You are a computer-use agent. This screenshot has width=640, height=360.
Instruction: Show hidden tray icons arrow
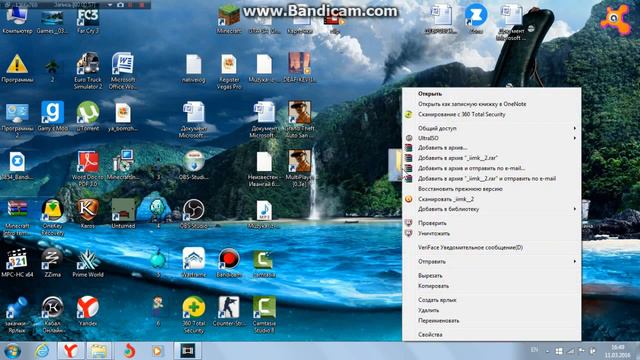tap(547, 351)
